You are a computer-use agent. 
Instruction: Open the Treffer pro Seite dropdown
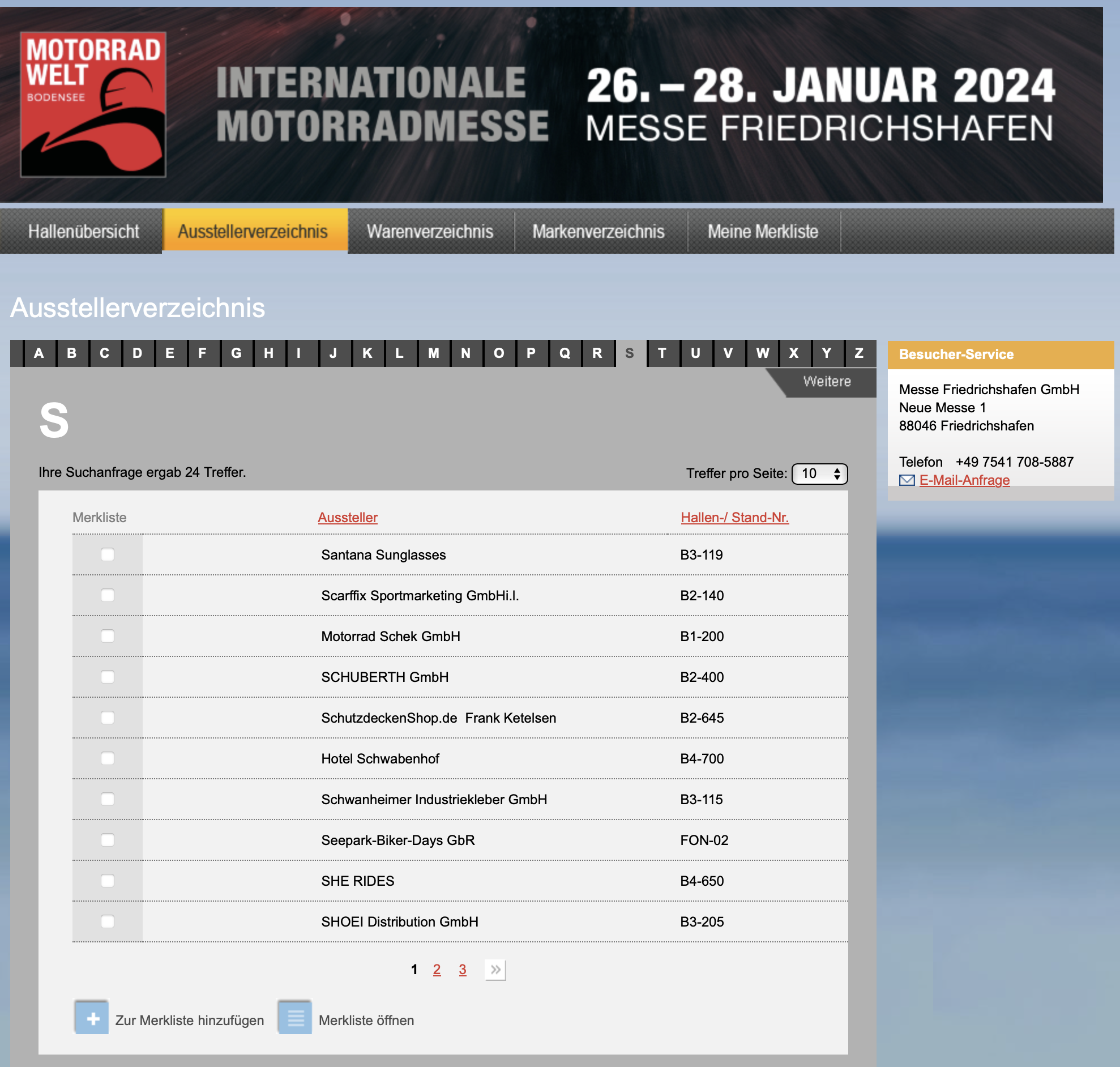pyautogui.click(x=819, y=474)
